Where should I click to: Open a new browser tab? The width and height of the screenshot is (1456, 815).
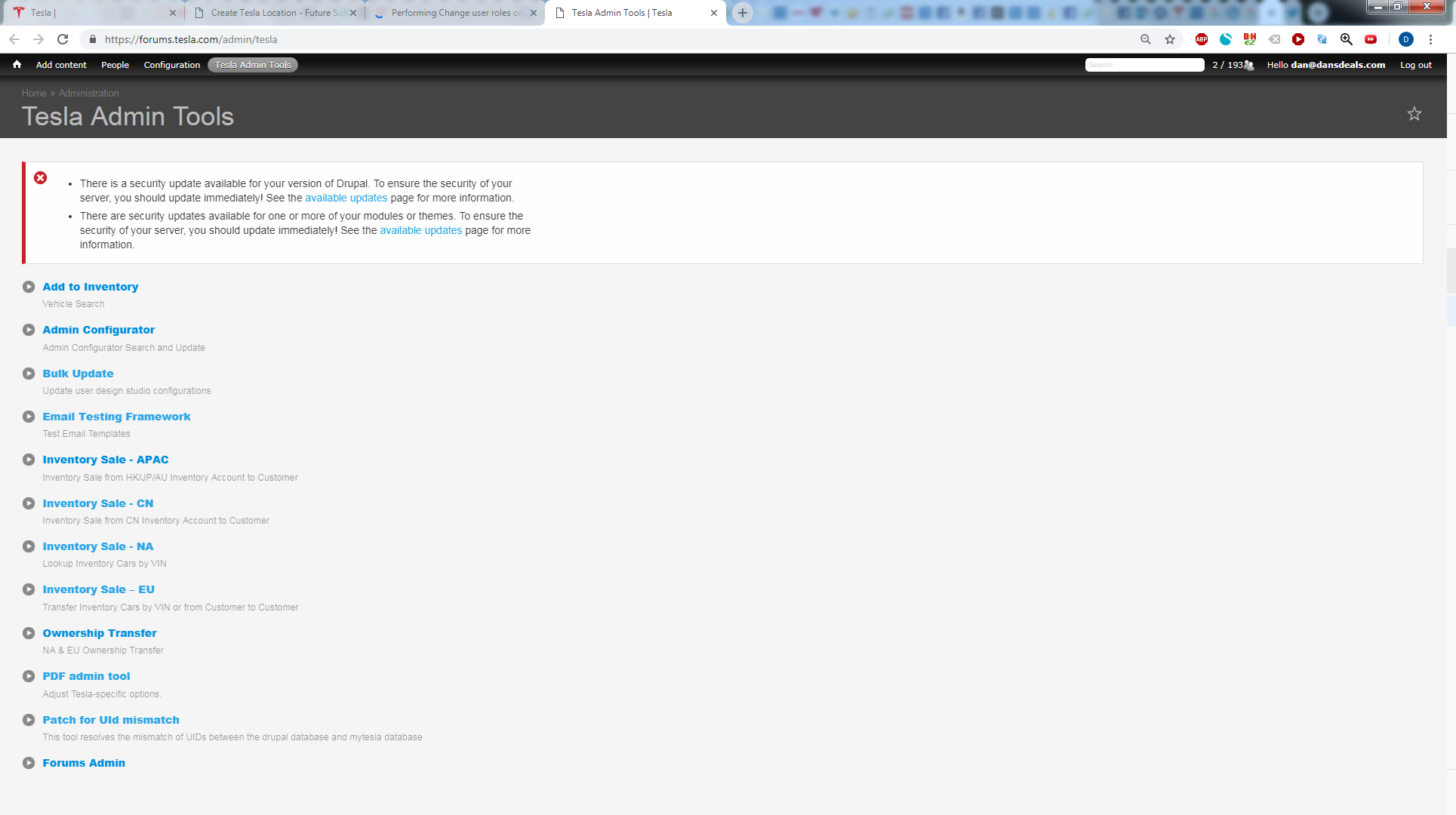pyautogui.click(x=743, y=13)
